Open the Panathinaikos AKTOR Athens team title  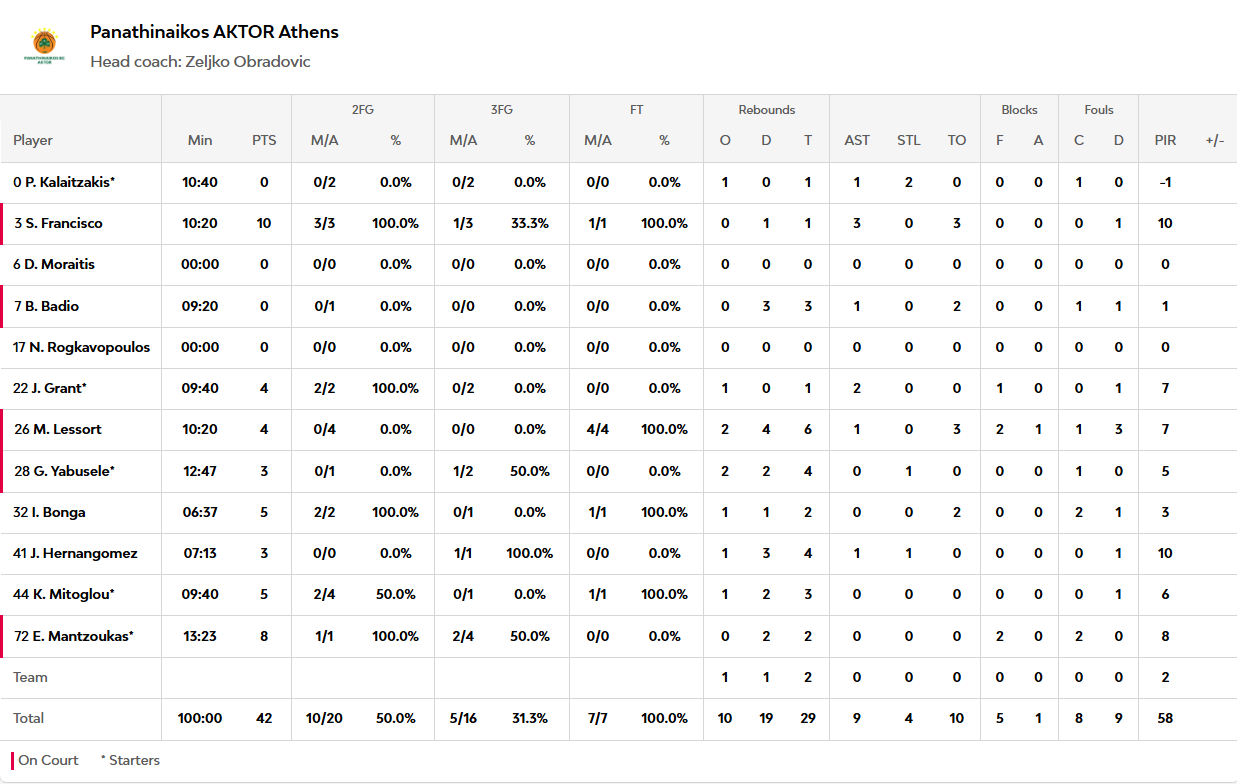tap(214, 32)
